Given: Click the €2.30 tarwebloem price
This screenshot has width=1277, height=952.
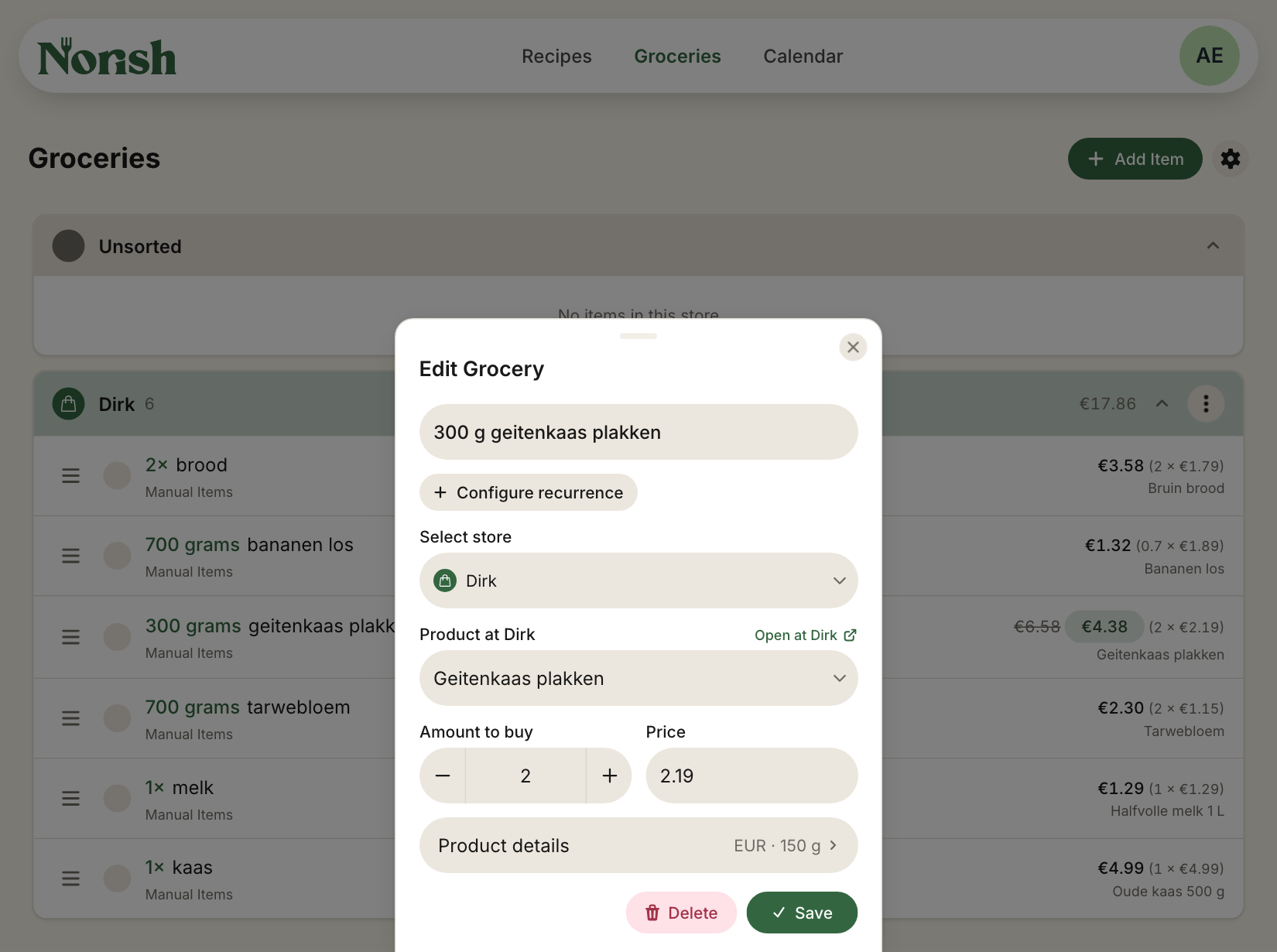Looking at the screenshot, I should (x=1120, y=708).
